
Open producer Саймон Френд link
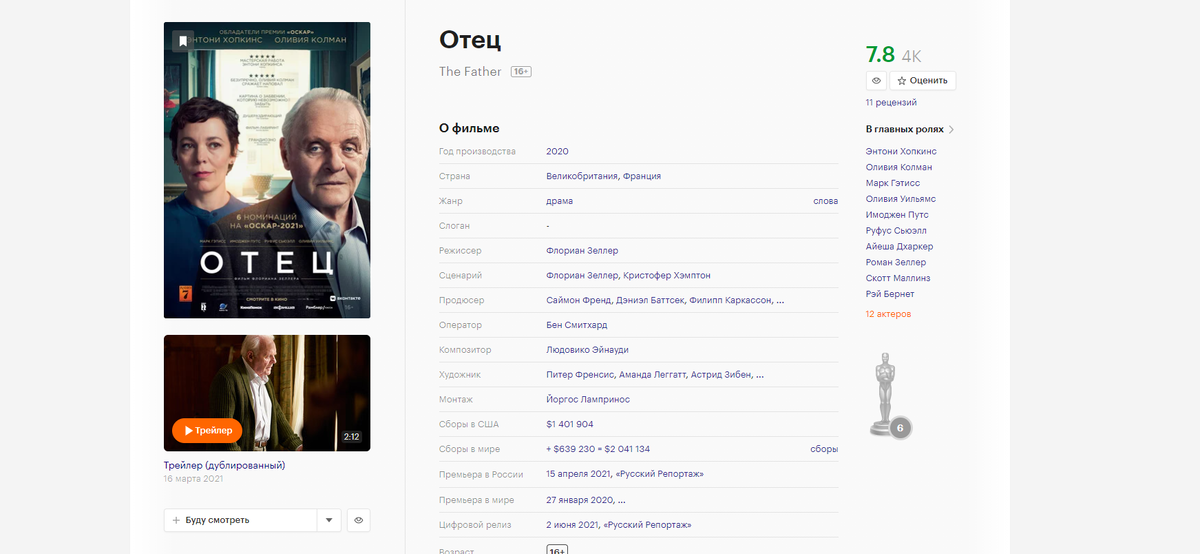pyautogui.click(x=579, y=300)
